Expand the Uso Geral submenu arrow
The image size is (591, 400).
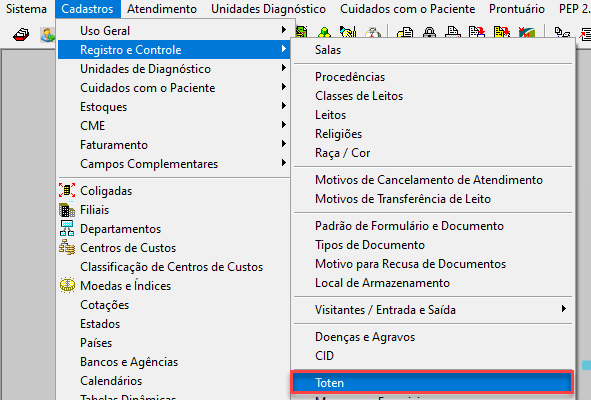click(x=283, y=30)
